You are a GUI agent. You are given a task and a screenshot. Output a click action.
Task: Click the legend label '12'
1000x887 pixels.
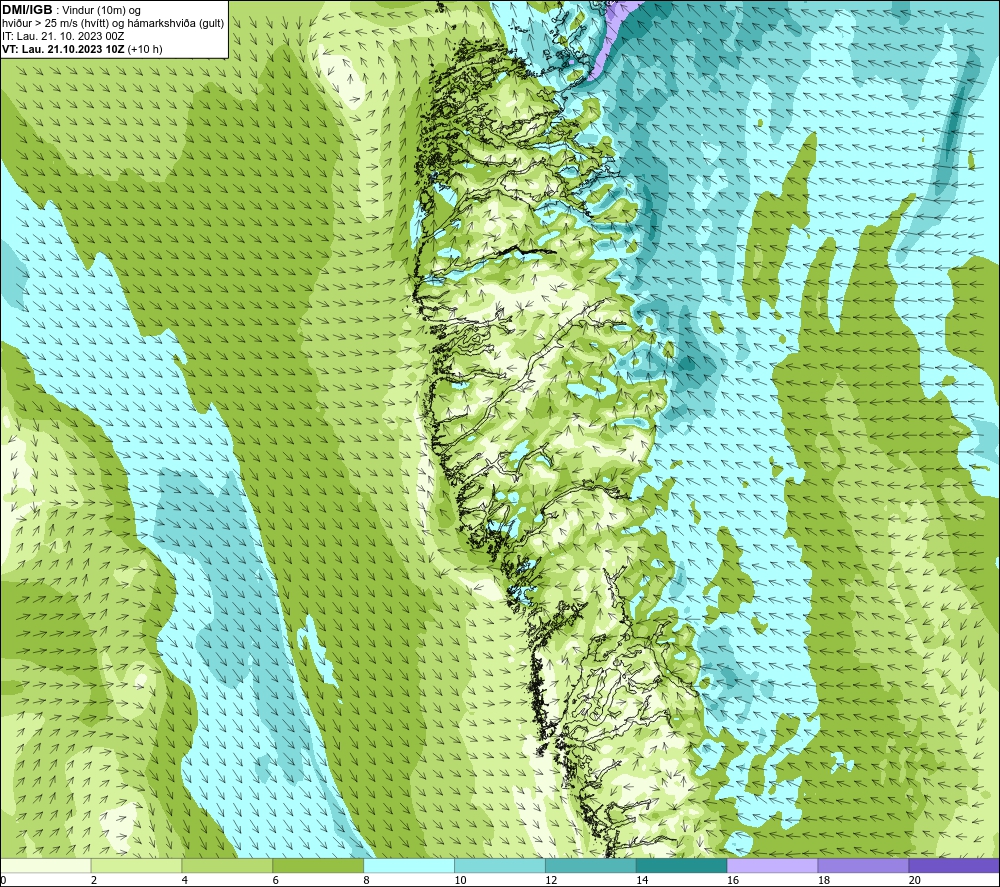click(x=551, y=880)
